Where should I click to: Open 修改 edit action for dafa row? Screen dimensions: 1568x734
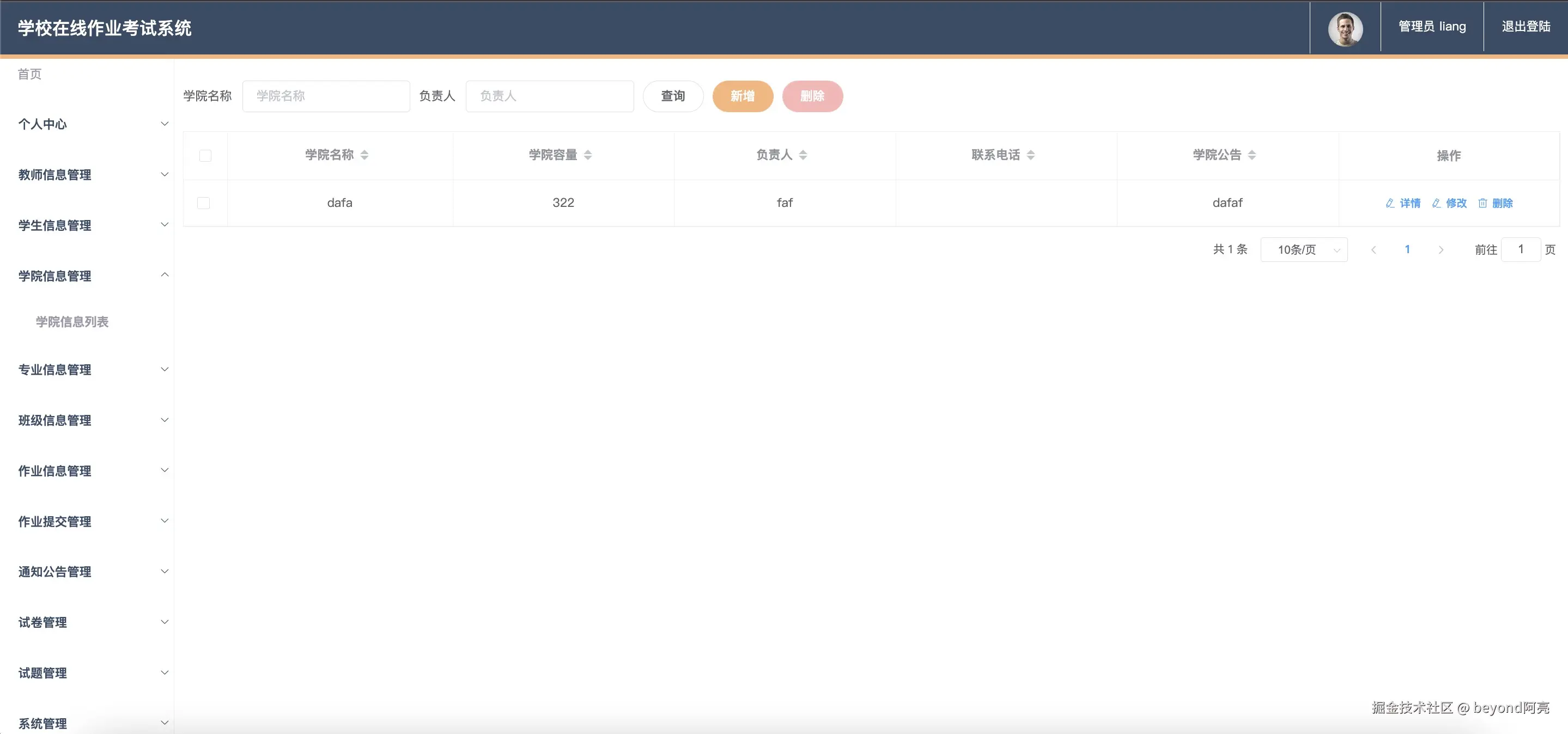(x=1450, y=203)
